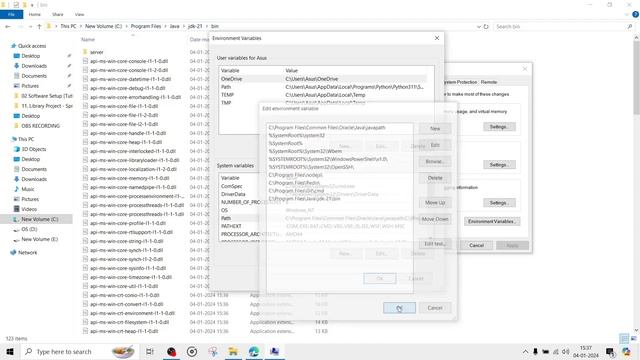This screenshot has height=360, width=640.
Task: Open the Share ribbon tab
Action: pos(58,14)
